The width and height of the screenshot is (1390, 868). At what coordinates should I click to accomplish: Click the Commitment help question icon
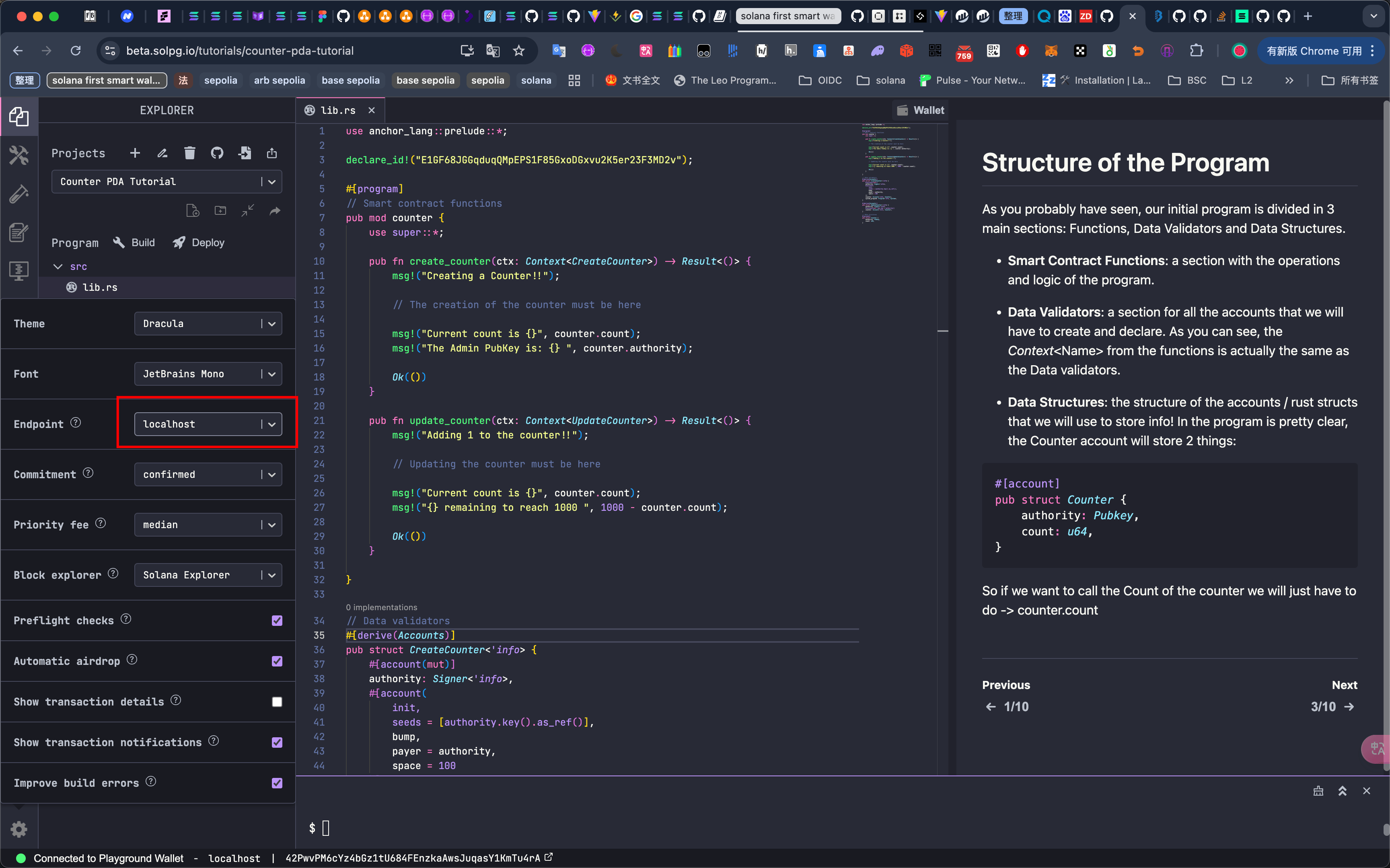(88, 473)
